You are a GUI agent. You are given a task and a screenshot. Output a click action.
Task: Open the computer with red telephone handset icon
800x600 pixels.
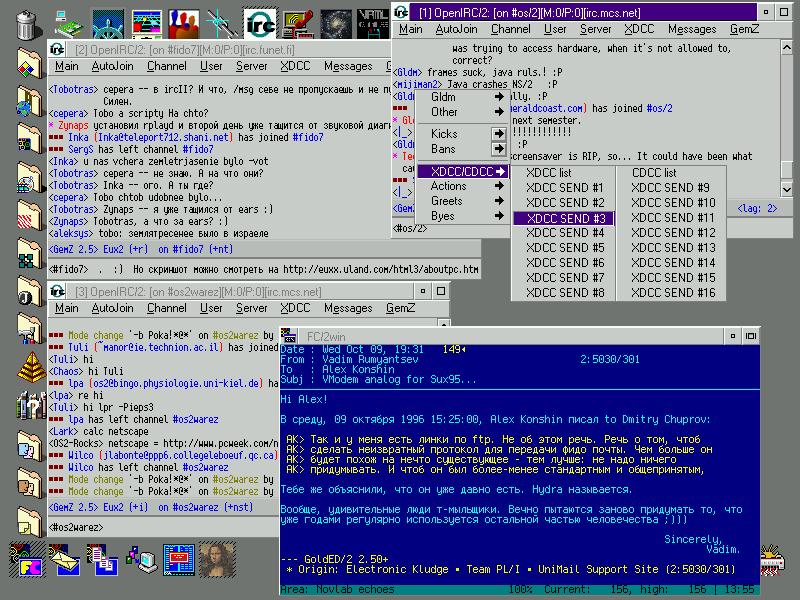pos(297,24)
